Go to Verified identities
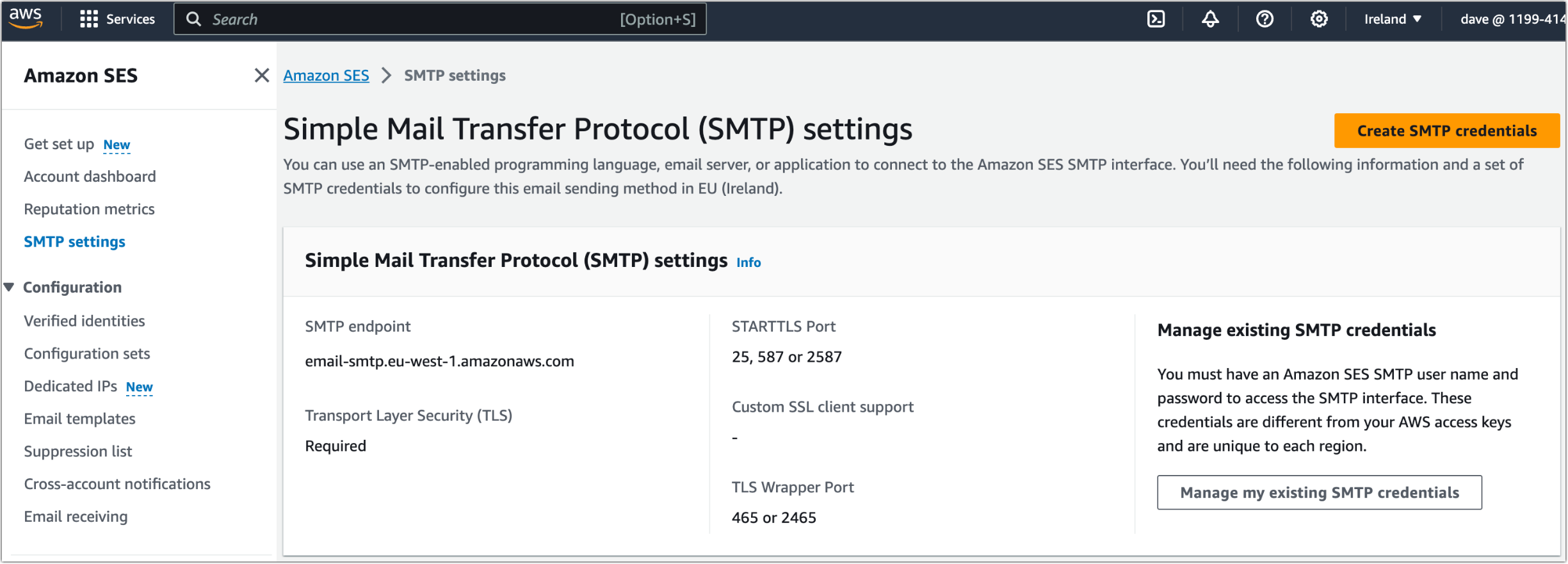This screenshot has width=1568, height=564. click(x=84, y=321)
